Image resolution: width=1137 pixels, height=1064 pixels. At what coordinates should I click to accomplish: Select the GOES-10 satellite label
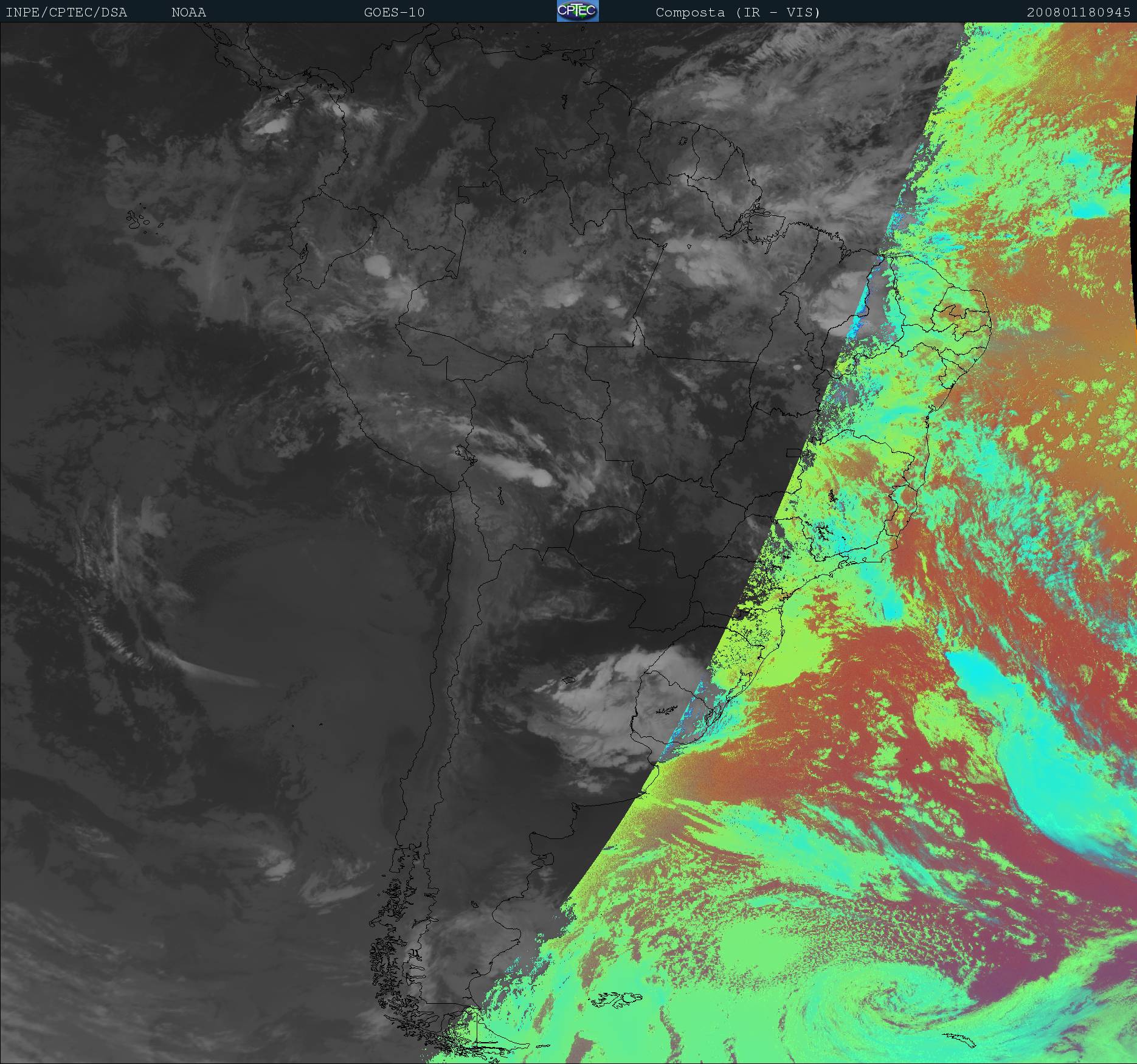(x=394, y=13)
